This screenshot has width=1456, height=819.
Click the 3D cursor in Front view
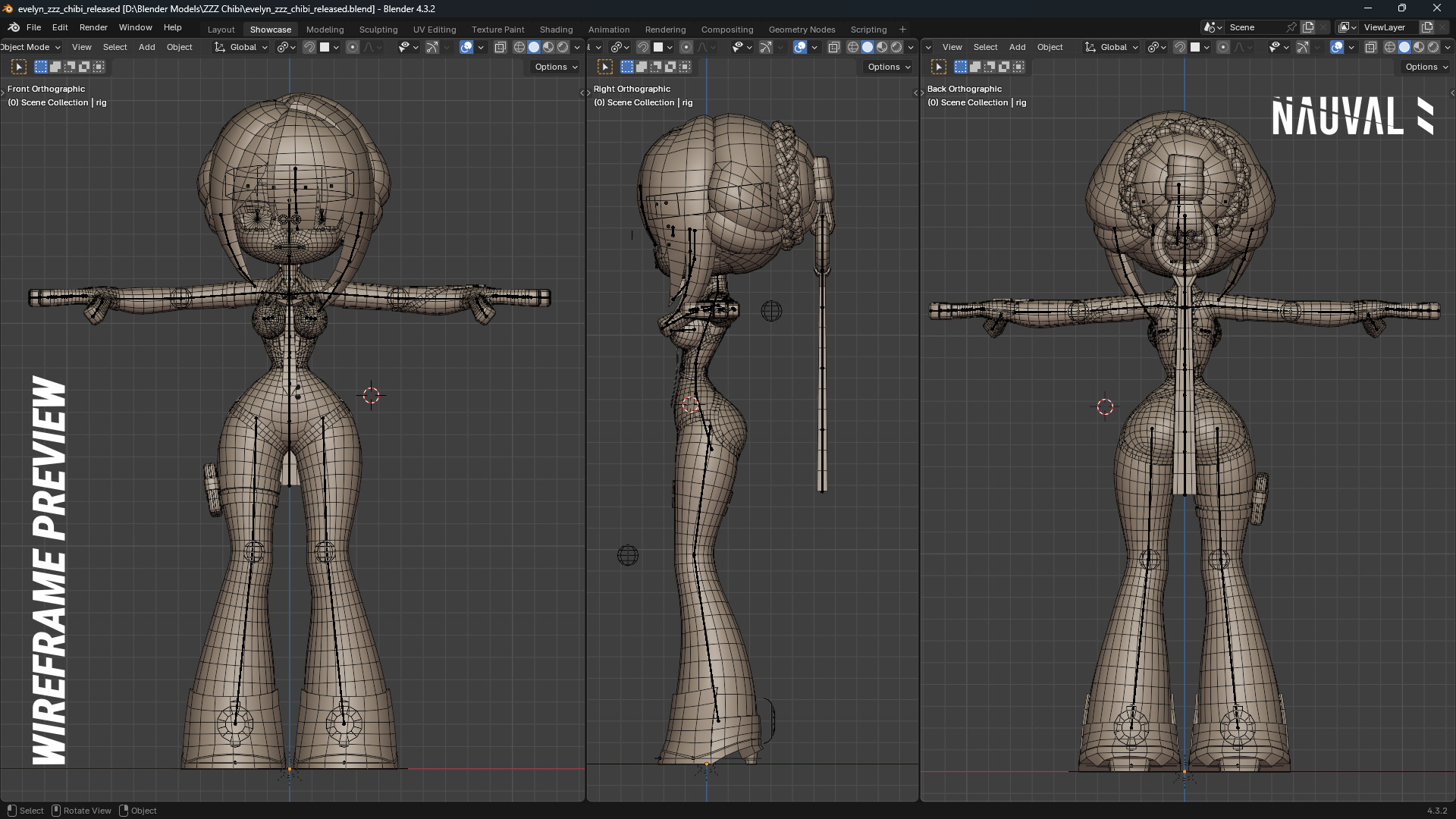371,395
